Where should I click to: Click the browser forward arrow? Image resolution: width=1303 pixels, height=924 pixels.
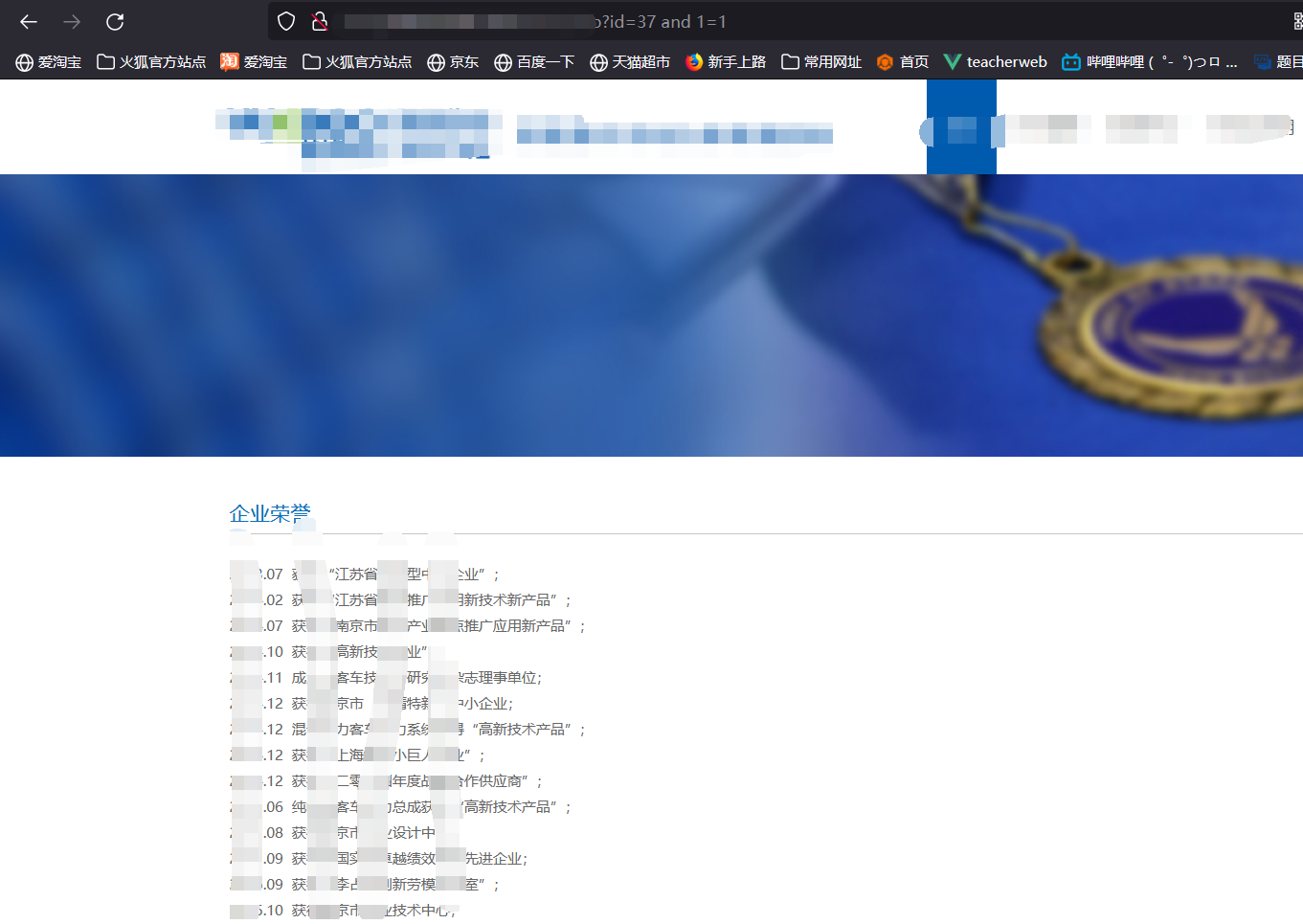72,21
